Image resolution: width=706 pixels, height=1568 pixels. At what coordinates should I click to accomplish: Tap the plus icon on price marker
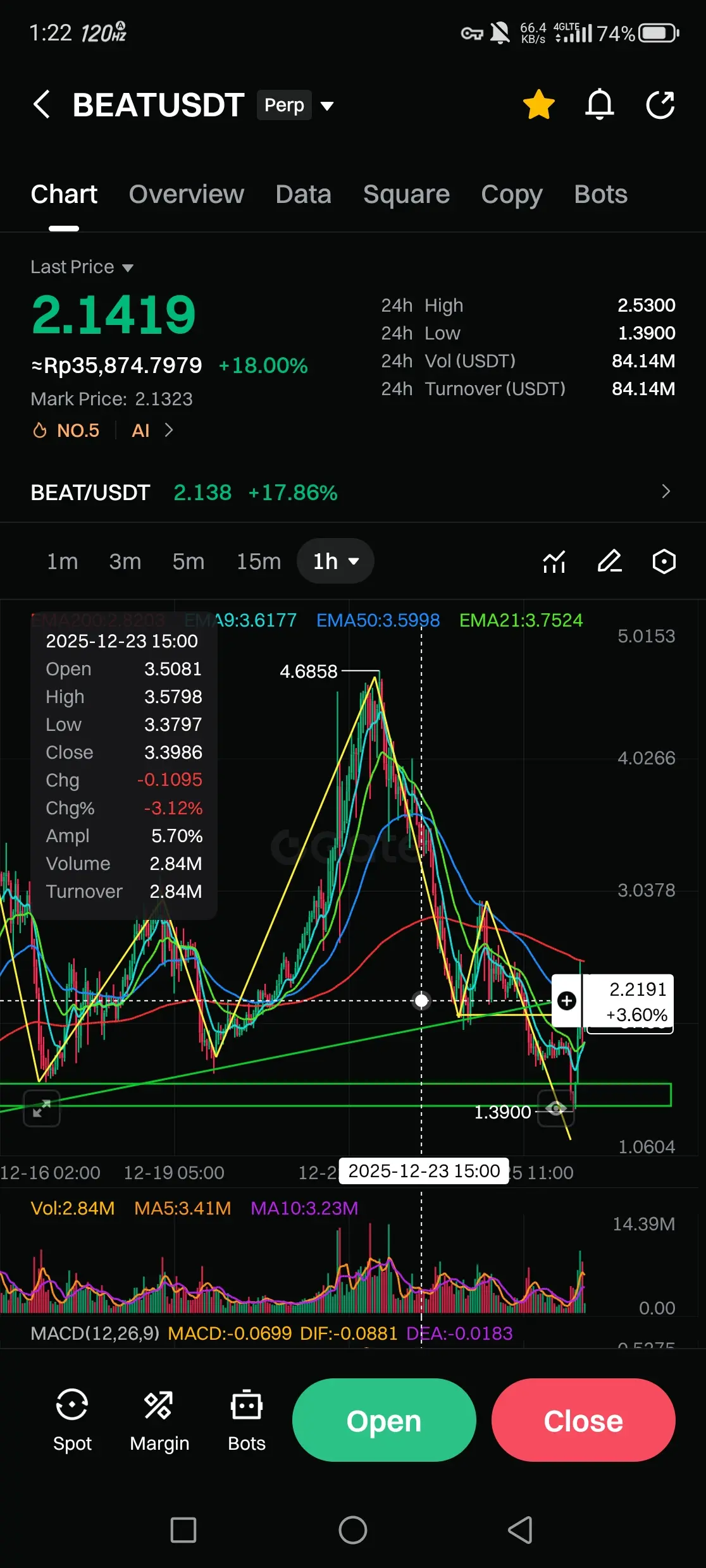point(567,1000)
